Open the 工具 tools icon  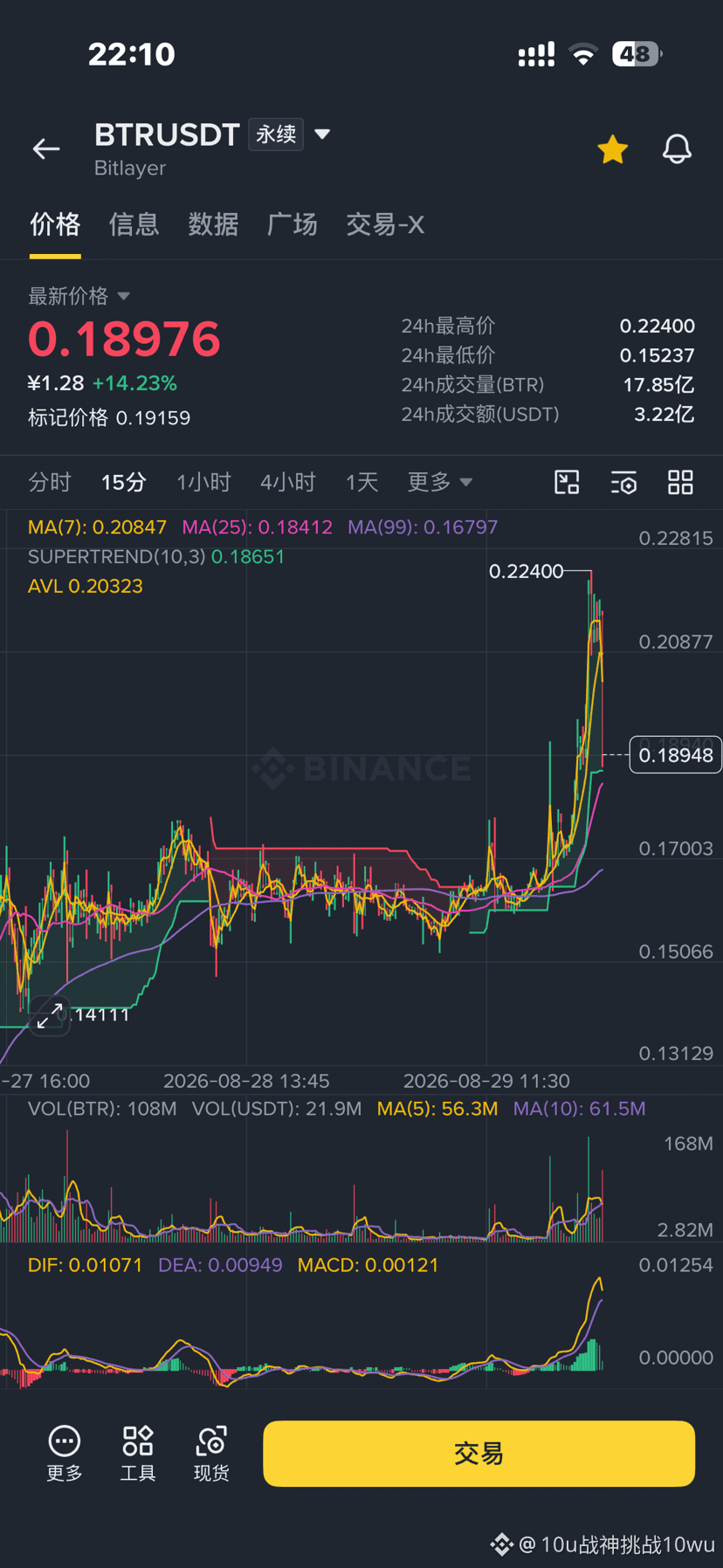click(x=138, y=1454)
